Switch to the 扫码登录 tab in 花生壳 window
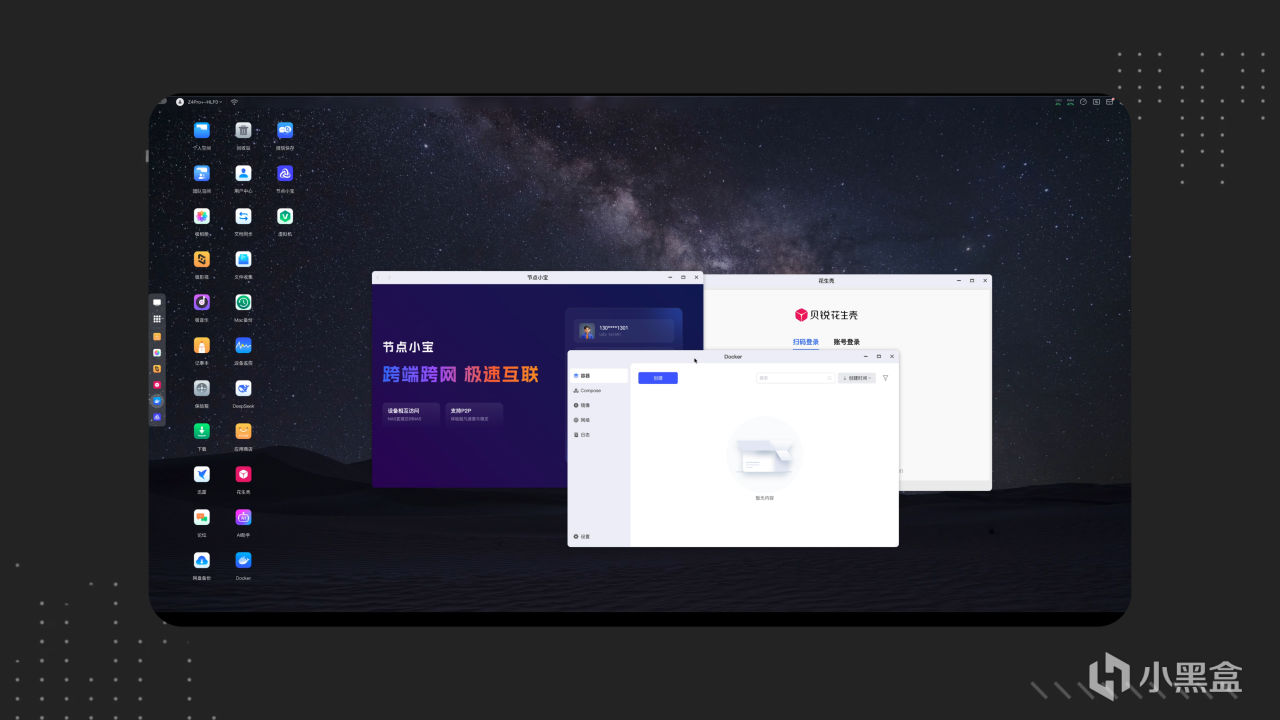Screen dimensions: 1280x720 coord(806,342)
